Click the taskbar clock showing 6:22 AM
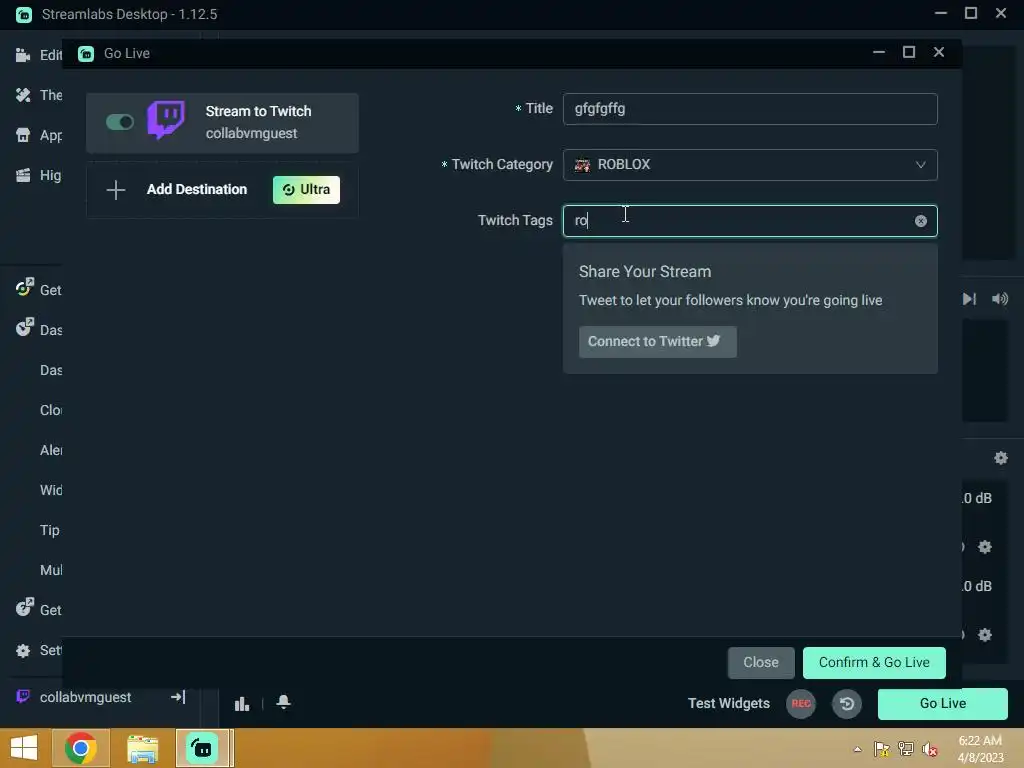This screenshot has height=768, width=1024. [980, 749]
